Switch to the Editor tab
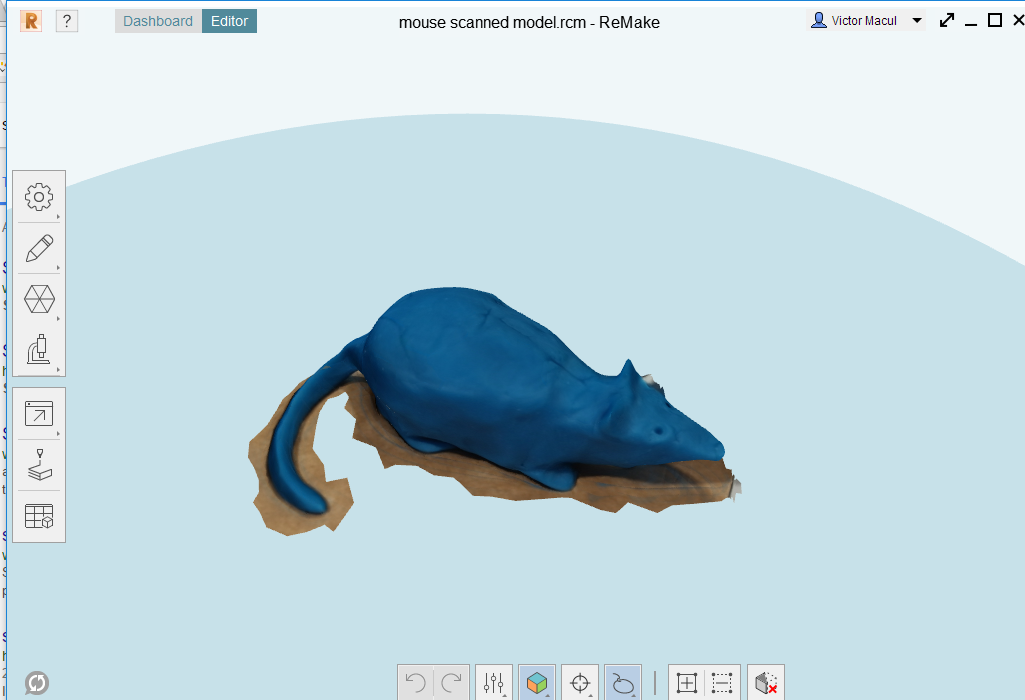Screen dimensions: 1025x700 pos(229,21)
